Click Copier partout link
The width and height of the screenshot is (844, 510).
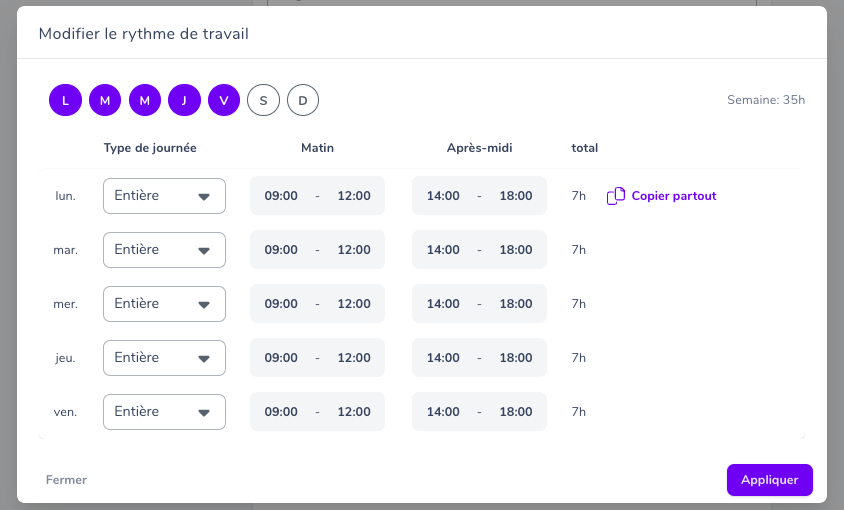click(x=673, y=196)
